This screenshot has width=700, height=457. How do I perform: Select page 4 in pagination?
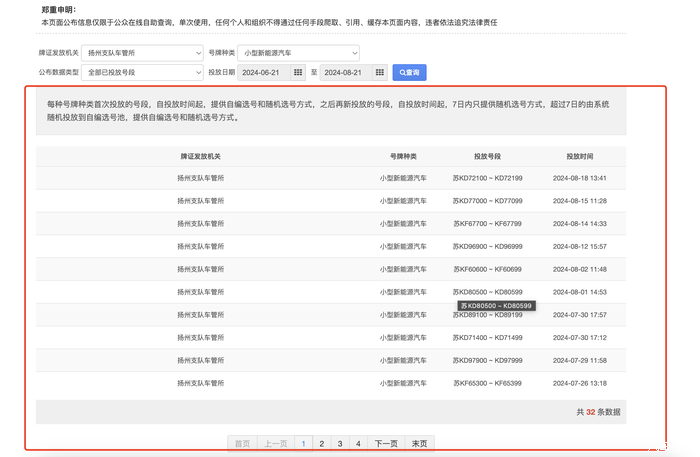point(358,443)
